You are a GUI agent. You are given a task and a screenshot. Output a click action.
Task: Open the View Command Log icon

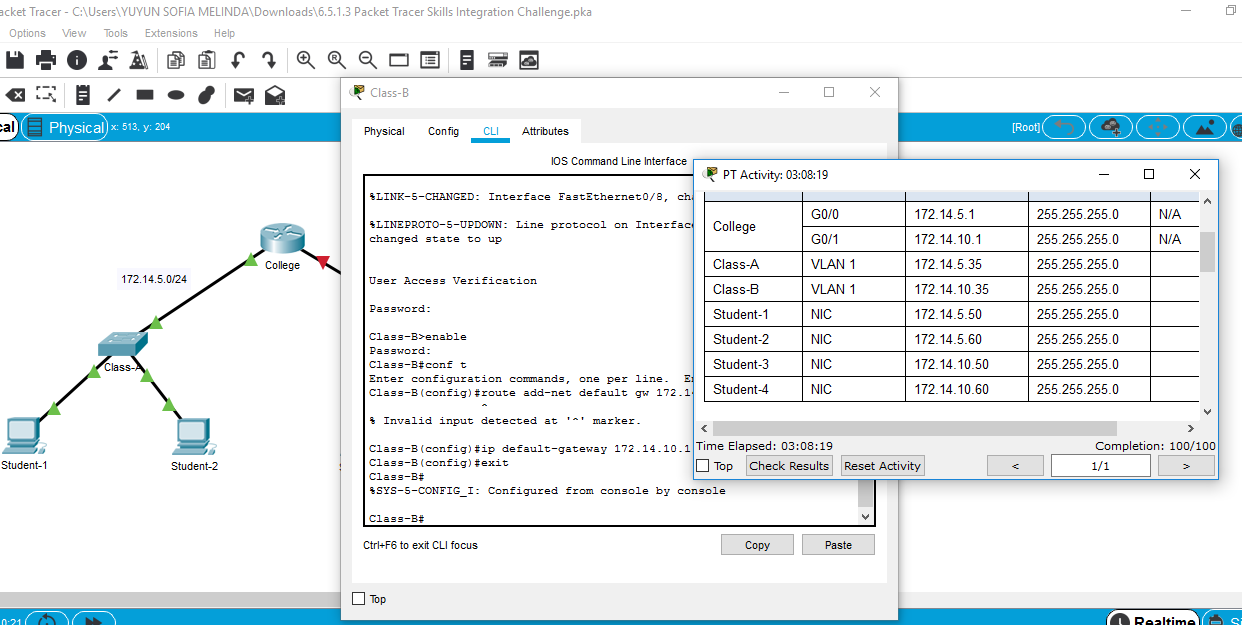[467, 60]
